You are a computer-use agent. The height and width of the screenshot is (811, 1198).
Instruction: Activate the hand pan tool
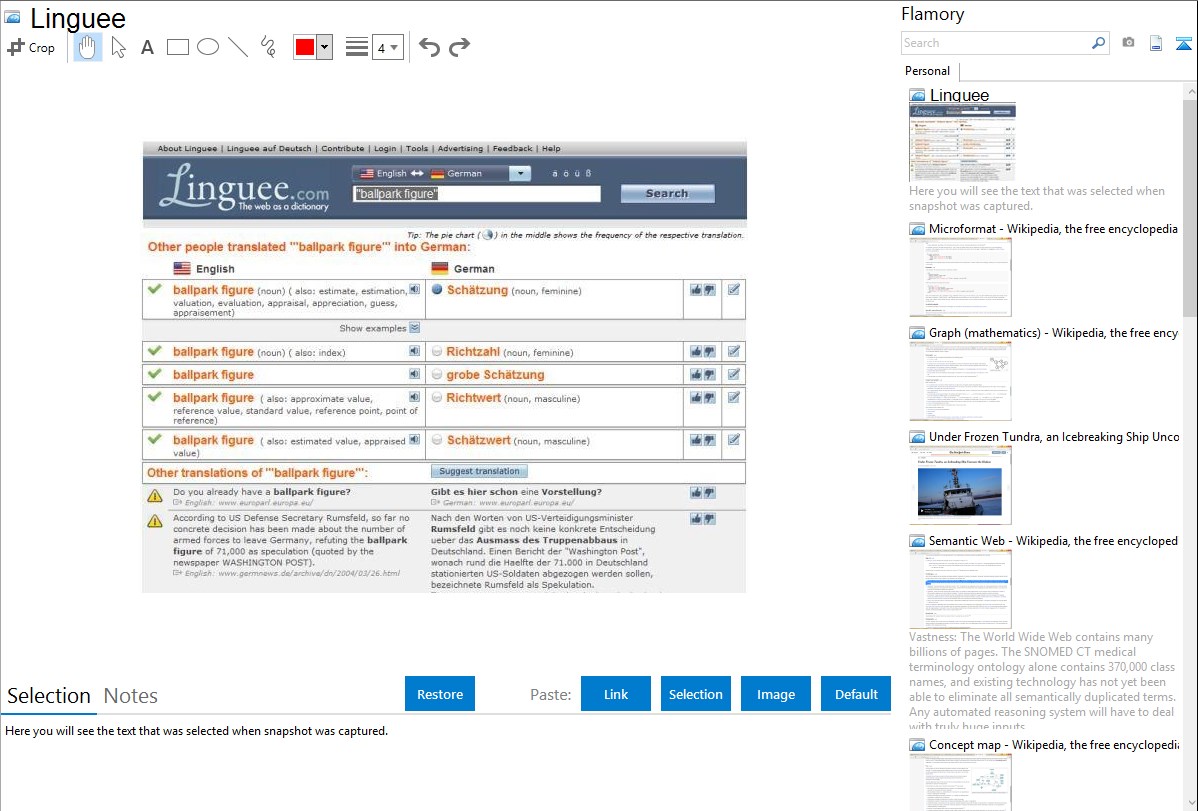point(87,47)
